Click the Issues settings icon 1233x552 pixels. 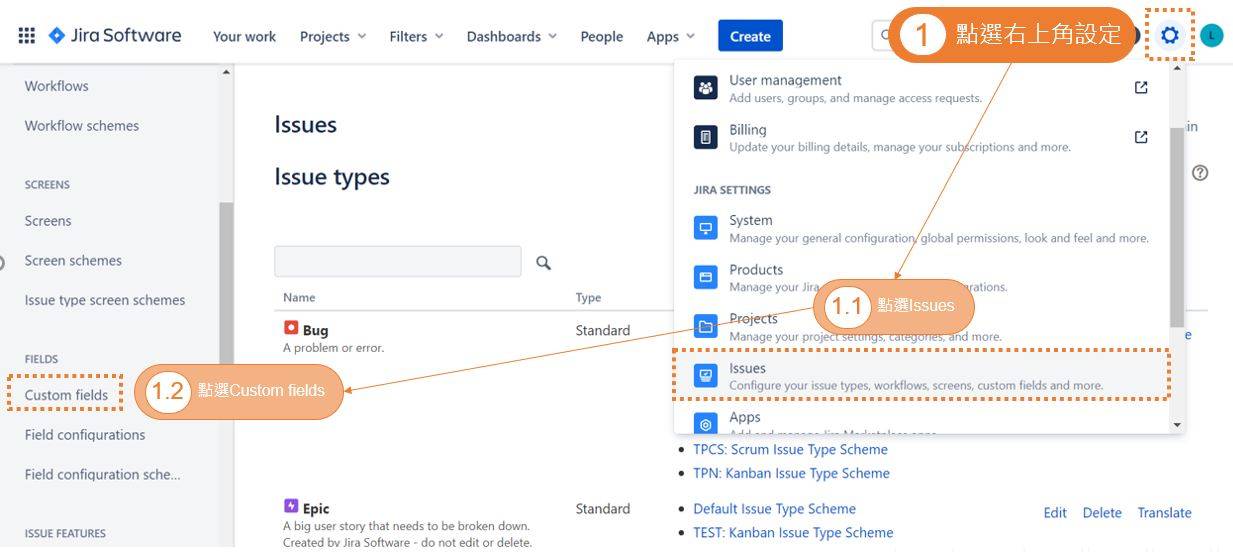point(706,376)
